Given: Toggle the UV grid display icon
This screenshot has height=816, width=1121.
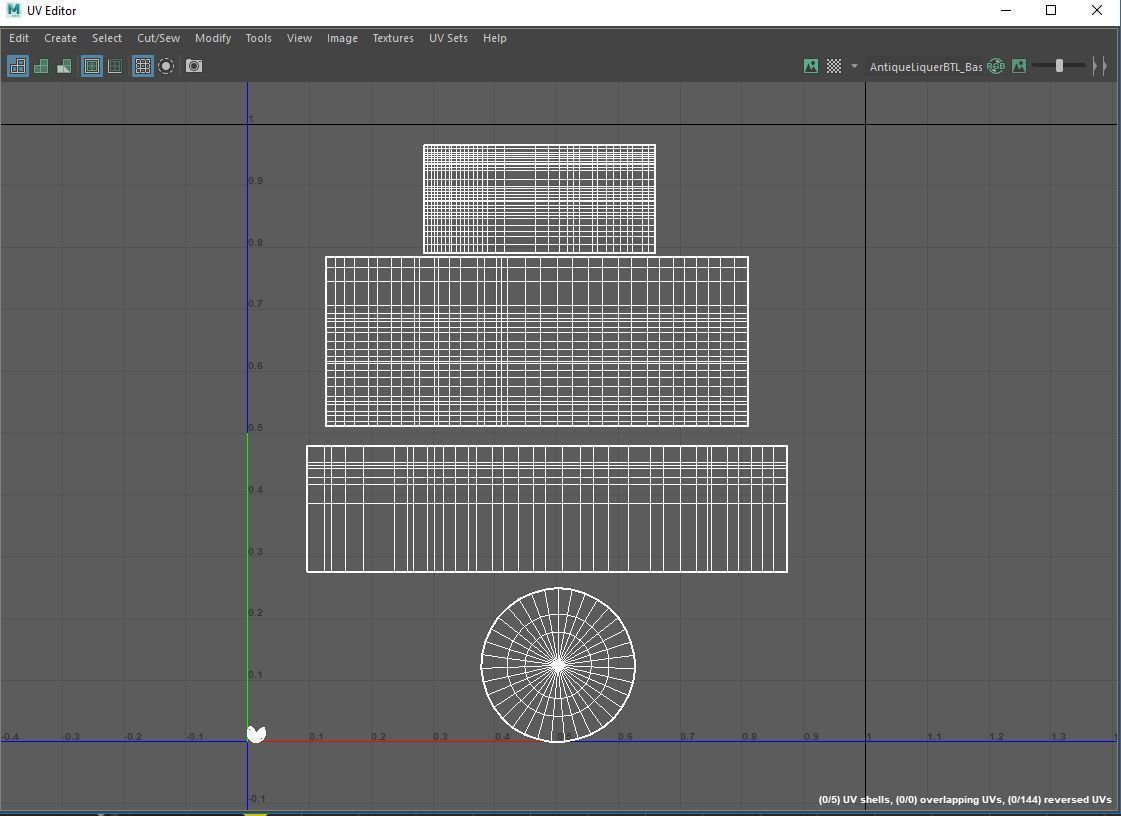Looking at the screenshot, I should click(x=142, y=67).
